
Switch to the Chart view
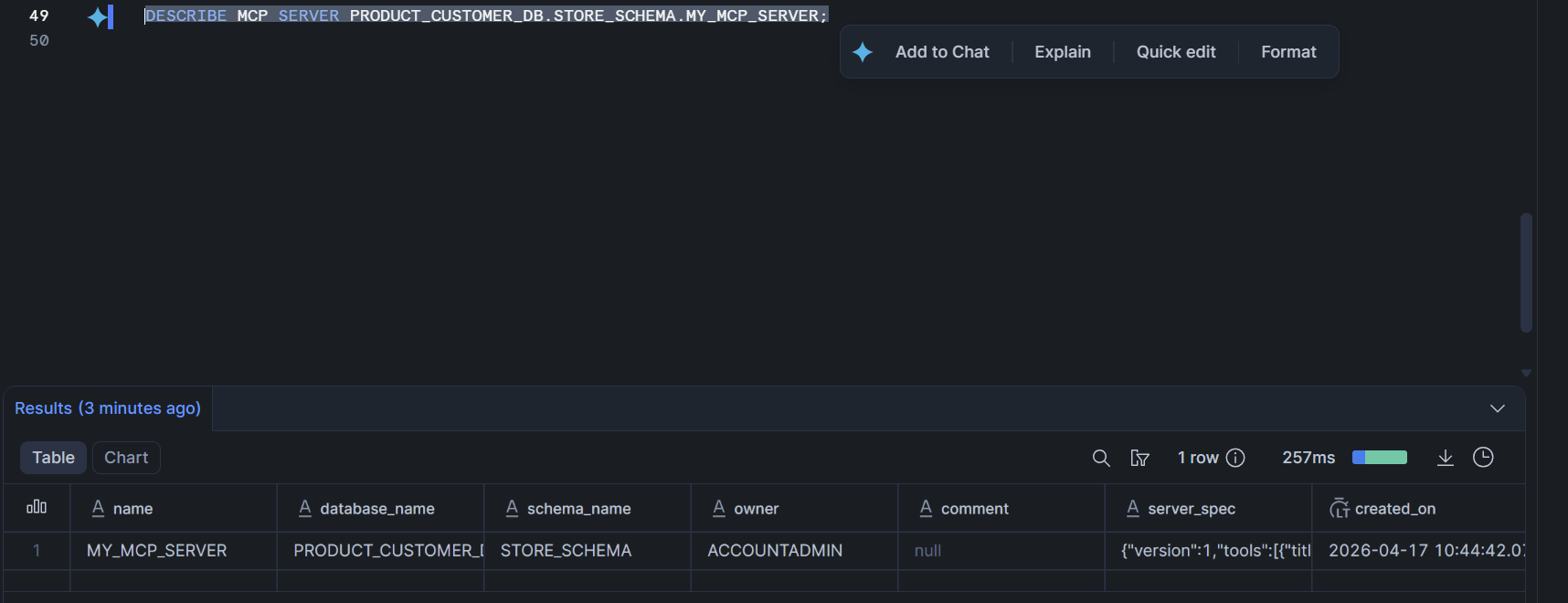point(126,458)
